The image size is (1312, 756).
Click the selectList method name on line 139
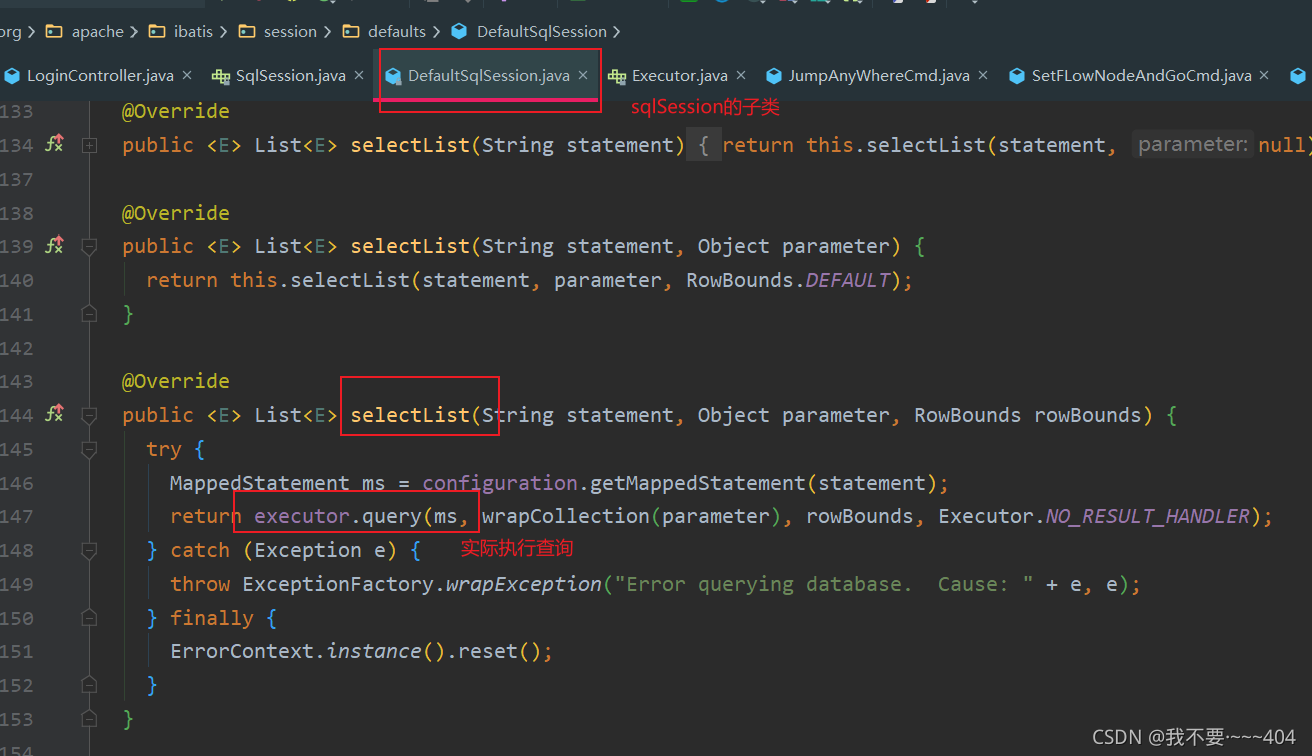[x=410, y=246]
